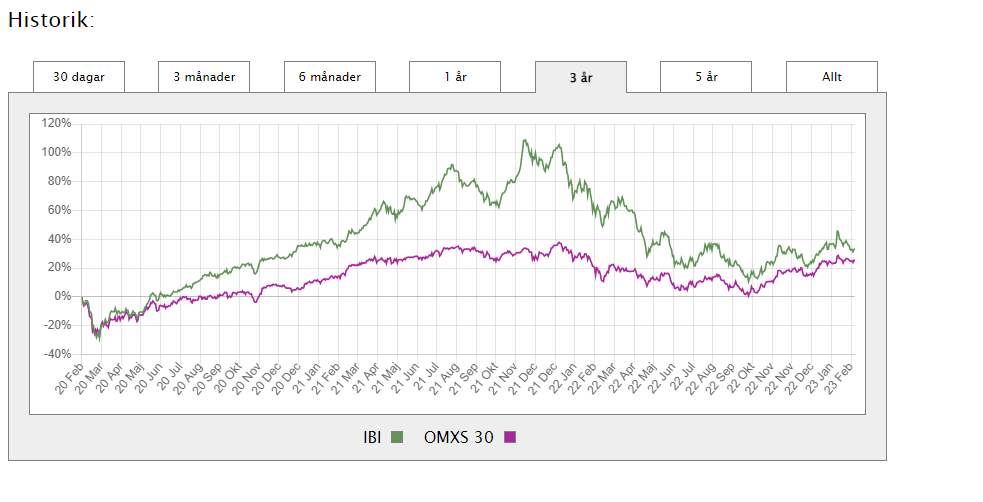Open the 6 månader history tab
Viewport: 983px width, 502px height.
tap(329, 77)
